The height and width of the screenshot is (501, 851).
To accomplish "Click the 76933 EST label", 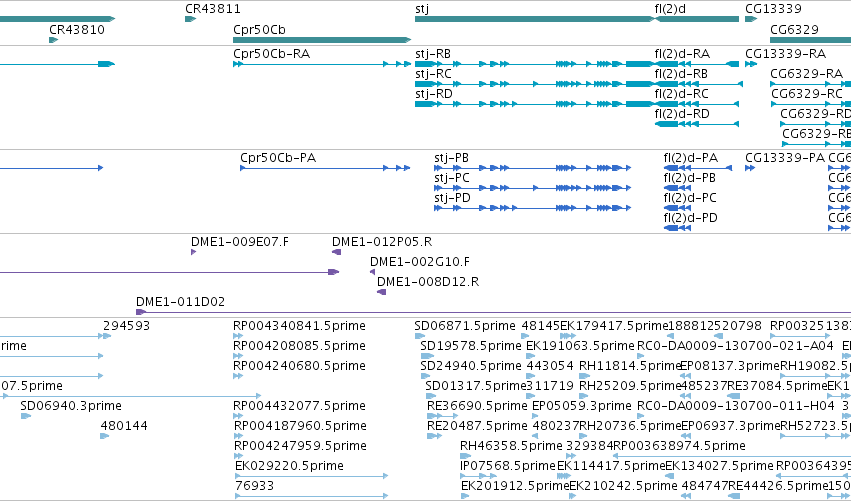I will pos(255,486).
